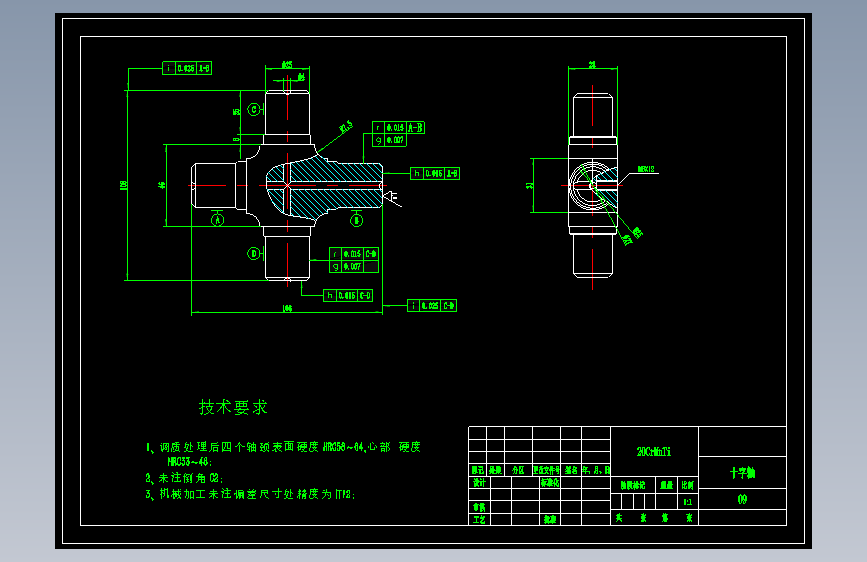Image resolution: width=867 pixels, height=562 pixels.
Task: Click the 108 vertical dimension text
Action: pos(123,185)
